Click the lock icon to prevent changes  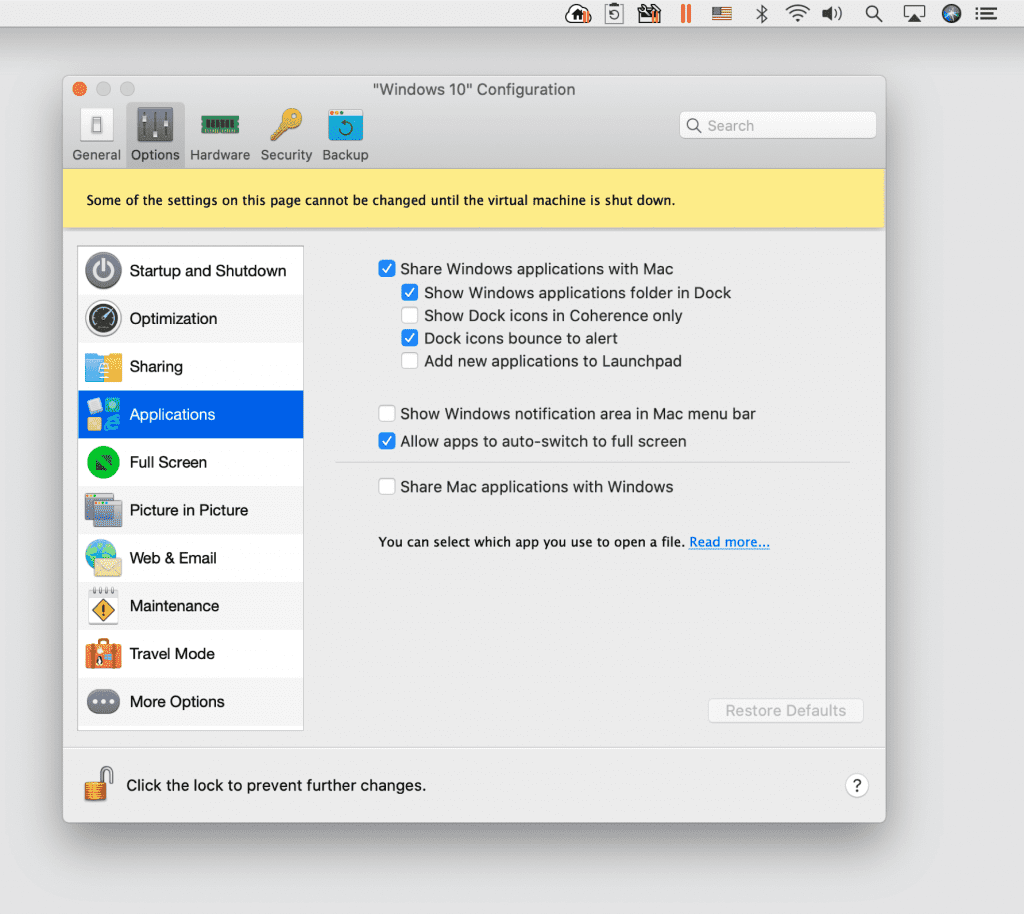[x=96, y=784]
